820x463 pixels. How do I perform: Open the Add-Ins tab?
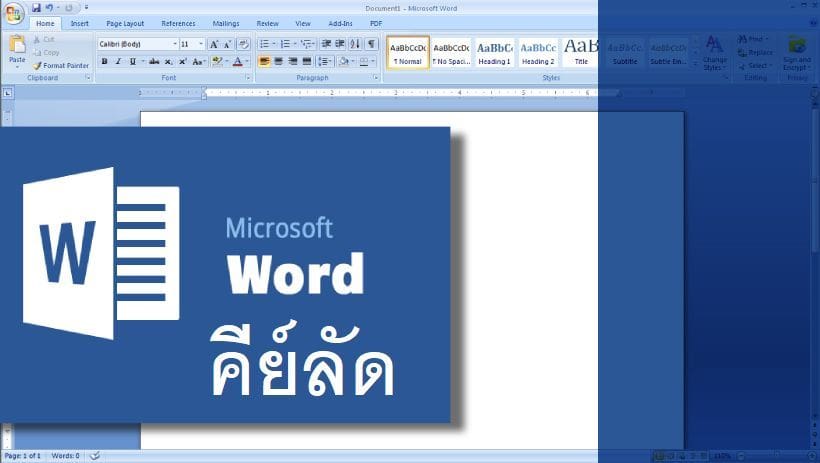[x=340, y=24]
